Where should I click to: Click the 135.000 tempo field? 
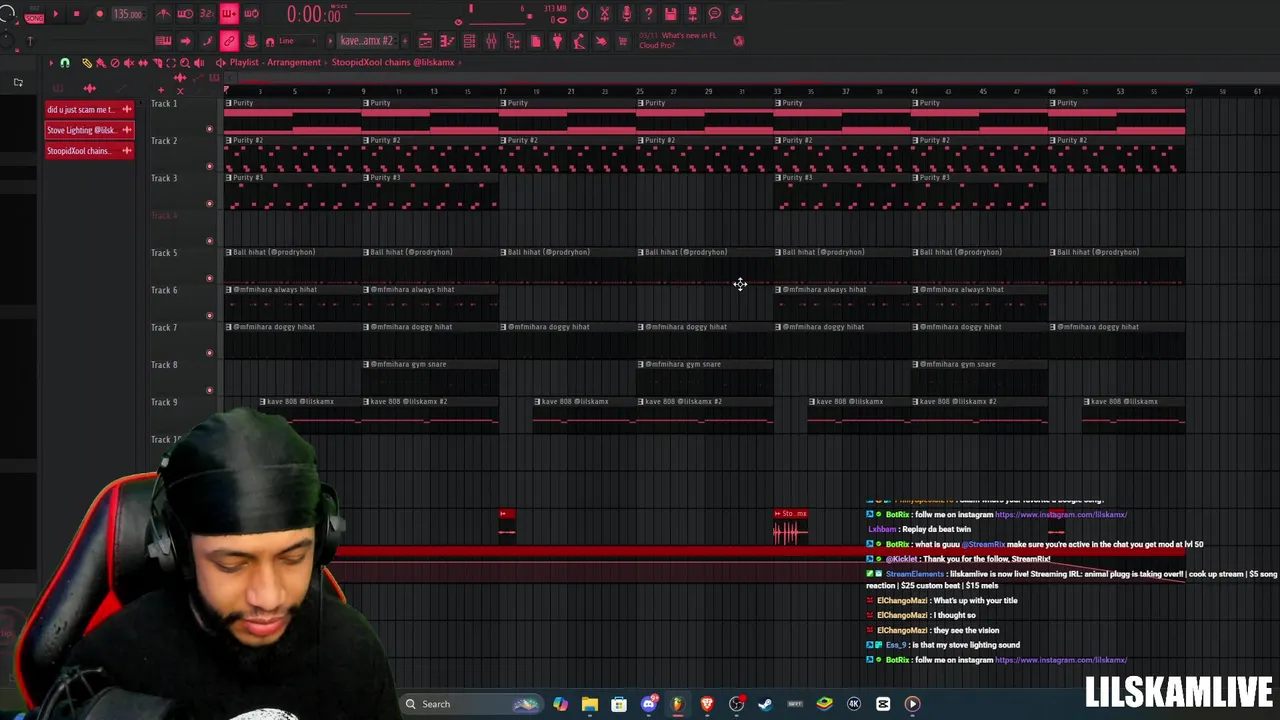(128, 14)
